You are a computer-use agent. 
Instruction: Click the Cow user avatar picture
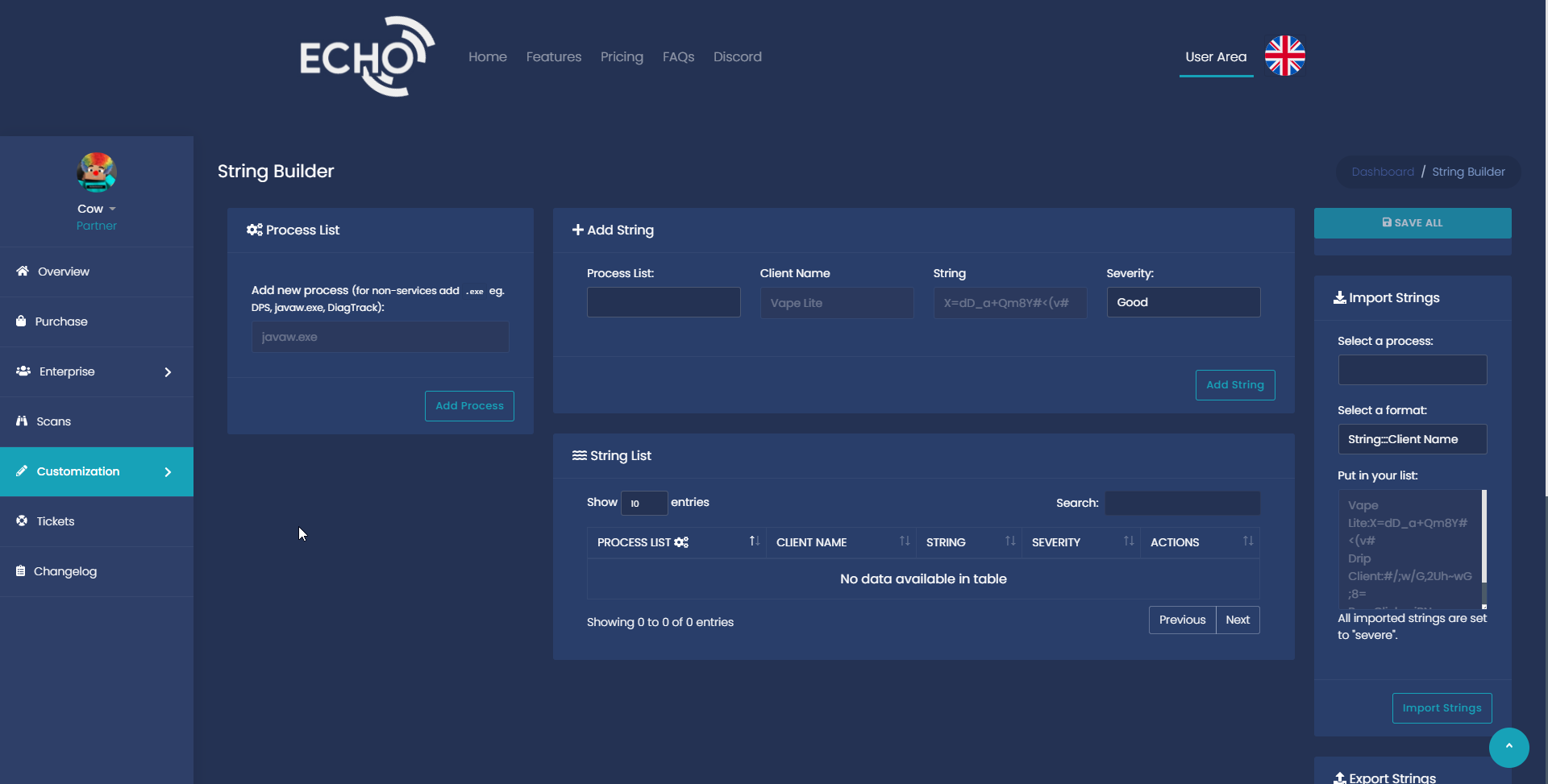coord(97,172)
